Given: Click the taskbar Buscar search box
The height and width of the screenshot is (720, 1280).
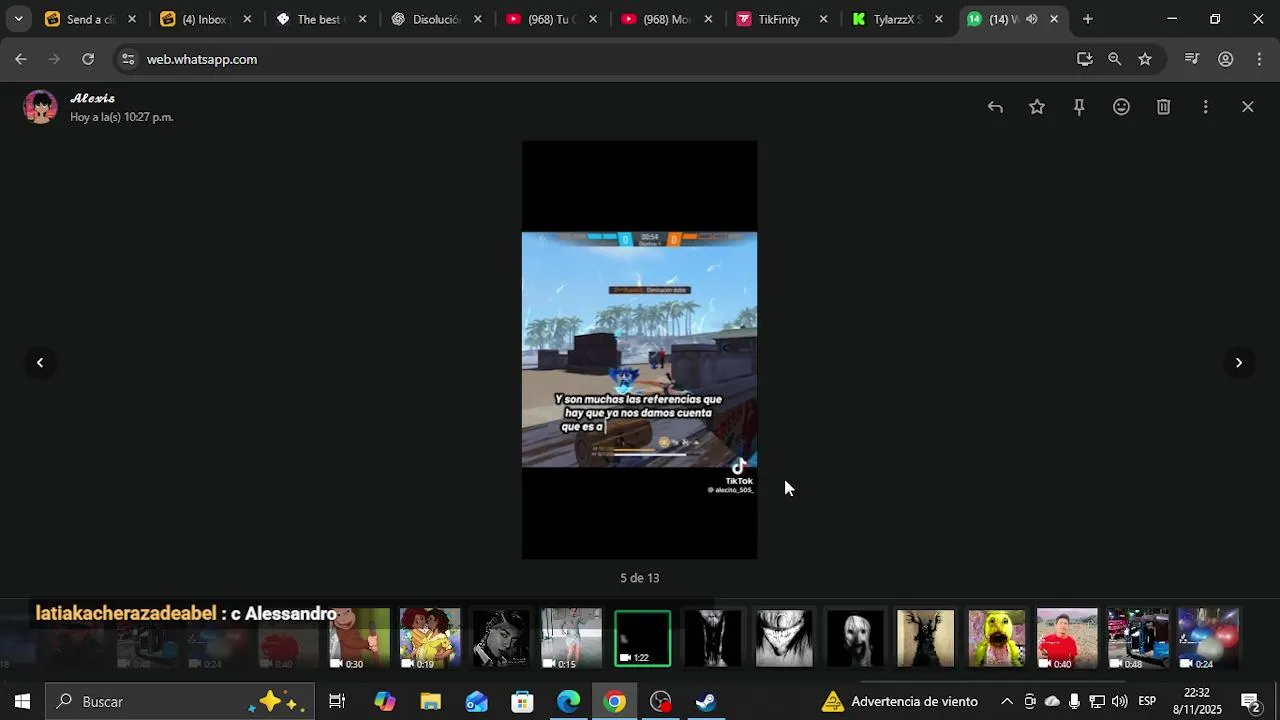Looking at the screenshot, I should pos(180,702).
